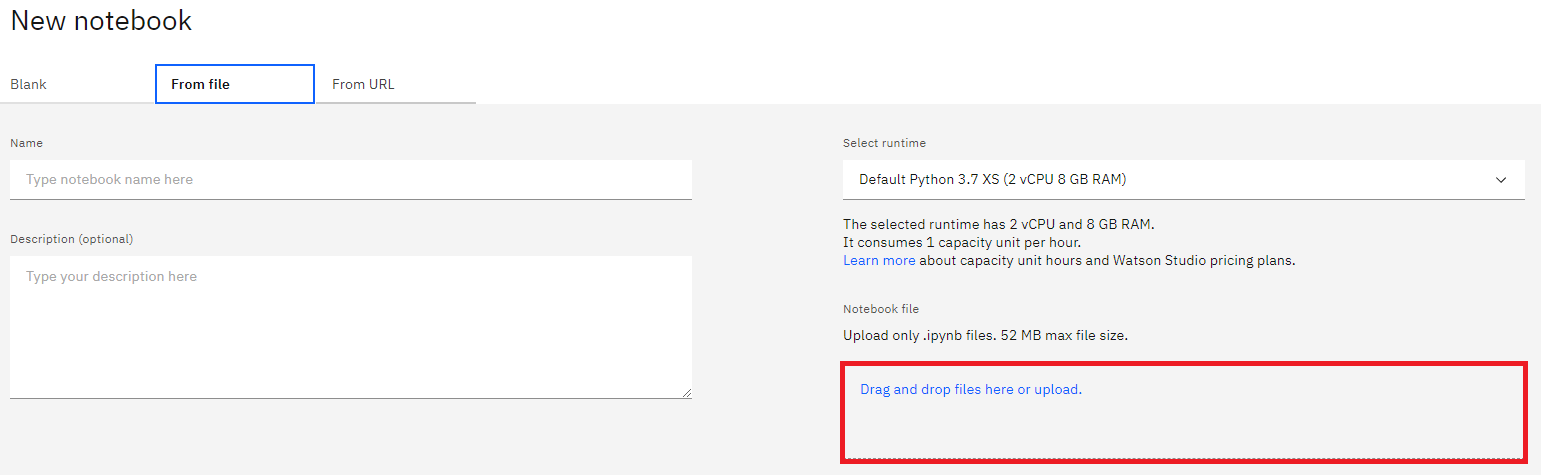Click the 'New notebook' heading text

pyautogui.click(x=101, y=20)
